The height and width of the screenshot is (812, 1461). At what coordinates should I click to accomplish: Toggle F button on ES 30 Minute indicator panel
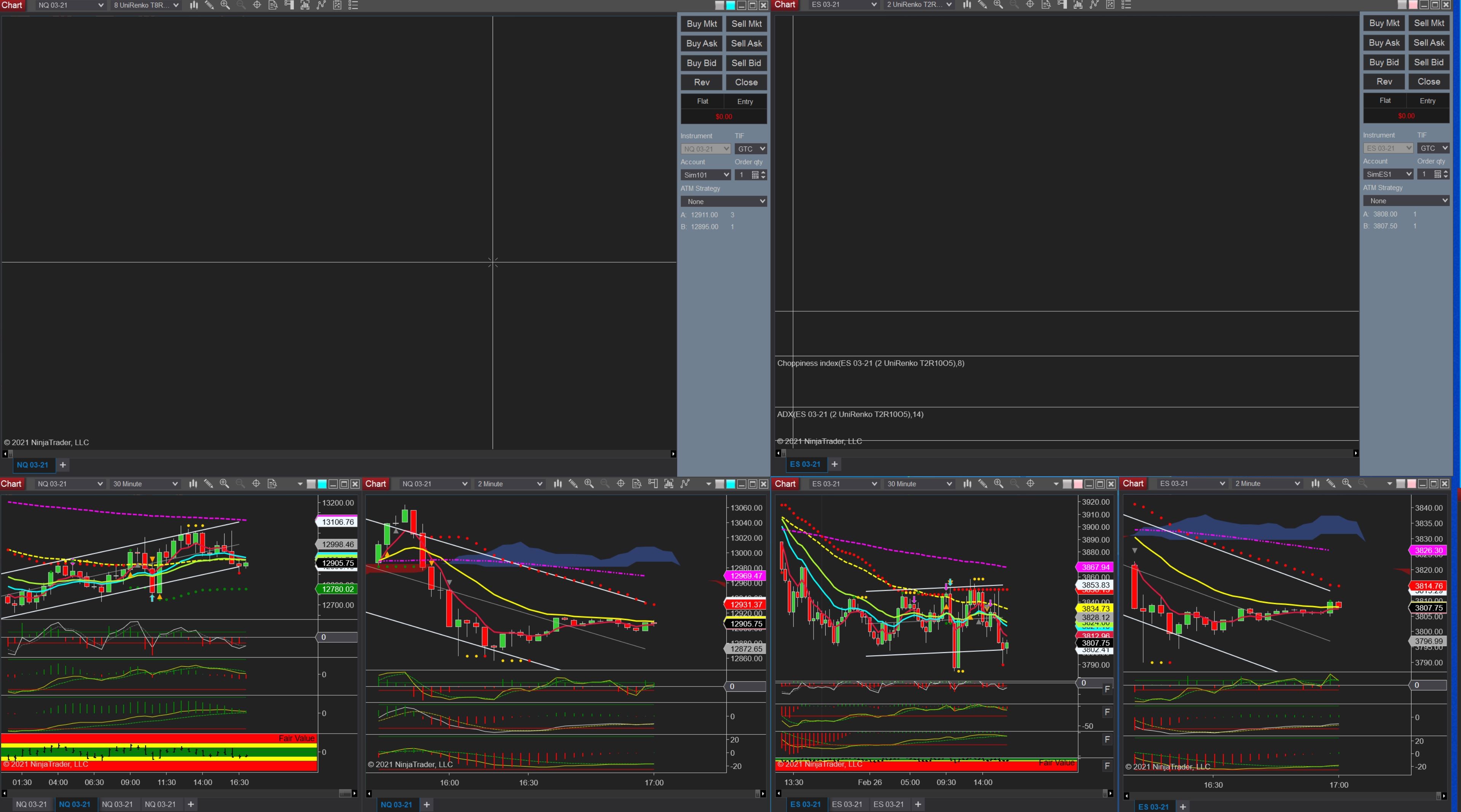(1107, 689)
